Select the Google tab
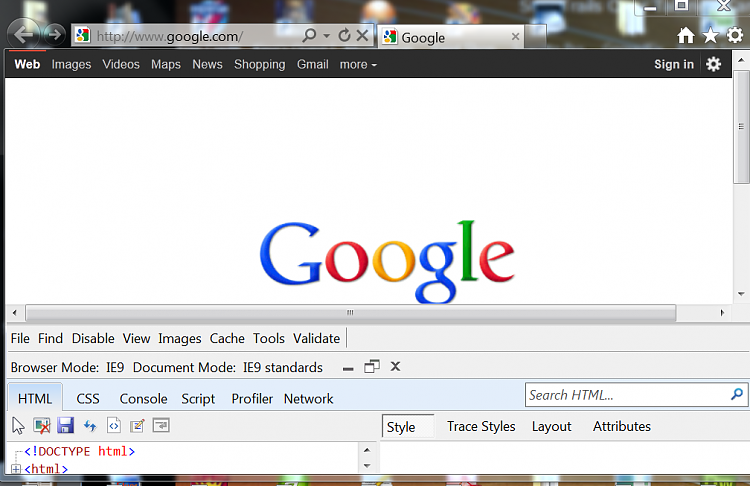 coord(451,37)
